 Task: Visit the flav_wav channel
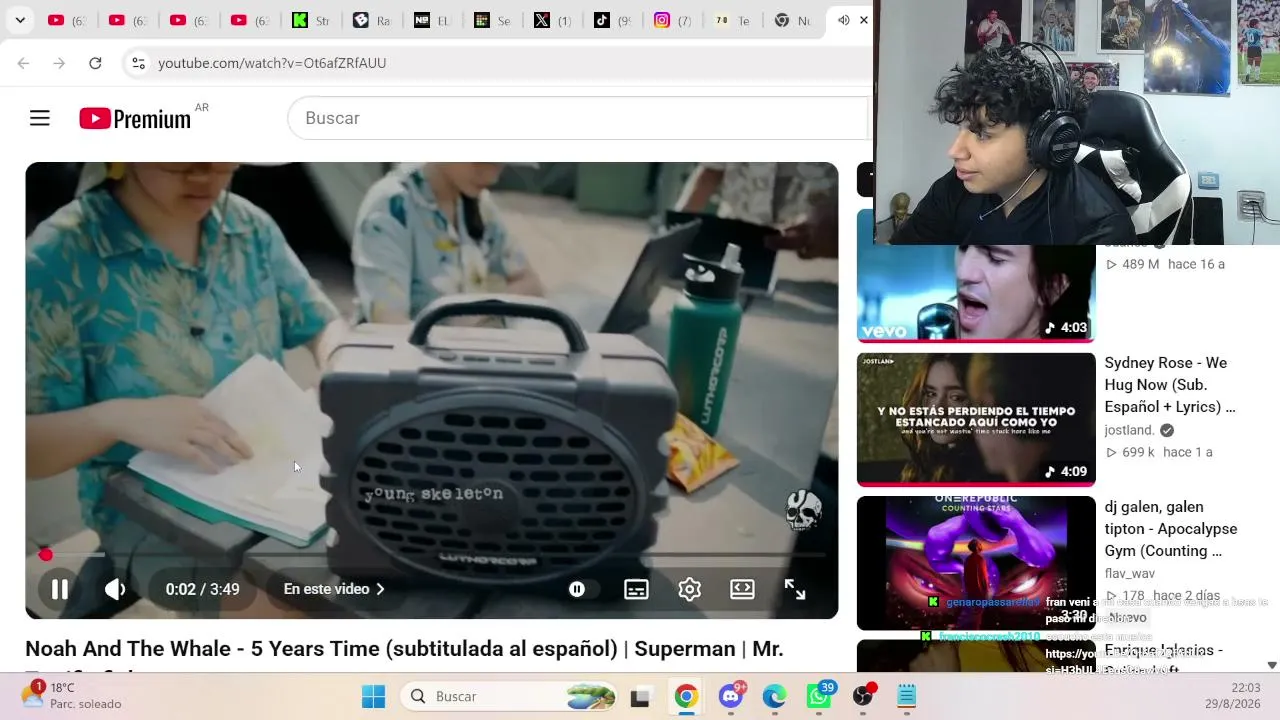(1129, 574)
